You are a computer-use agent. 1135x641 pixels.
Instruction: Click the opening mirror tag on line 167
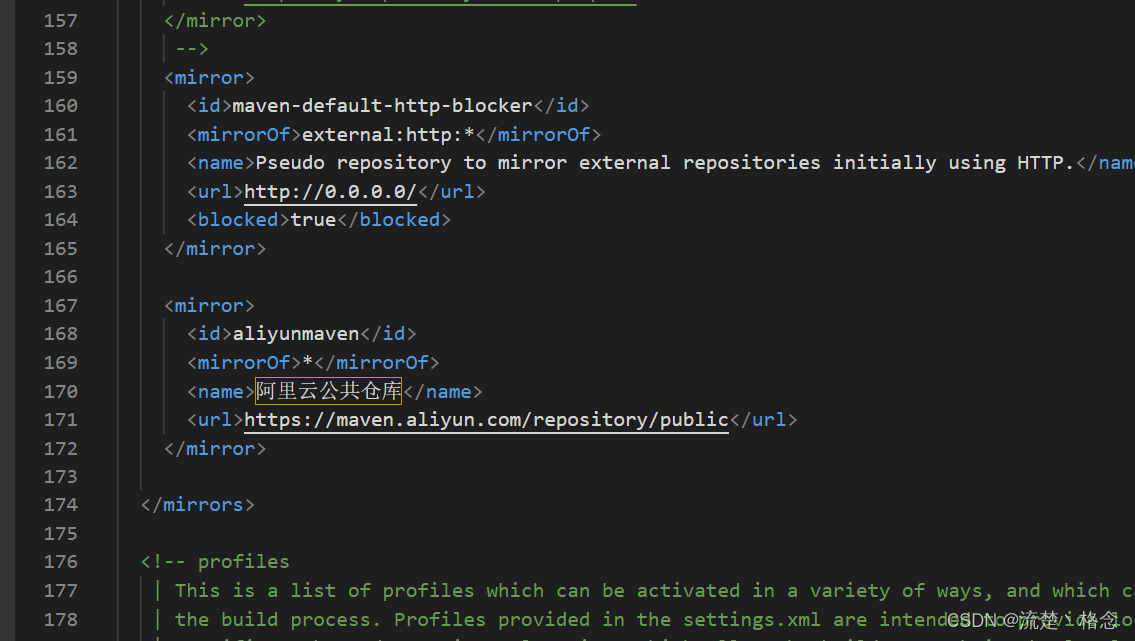209,305
